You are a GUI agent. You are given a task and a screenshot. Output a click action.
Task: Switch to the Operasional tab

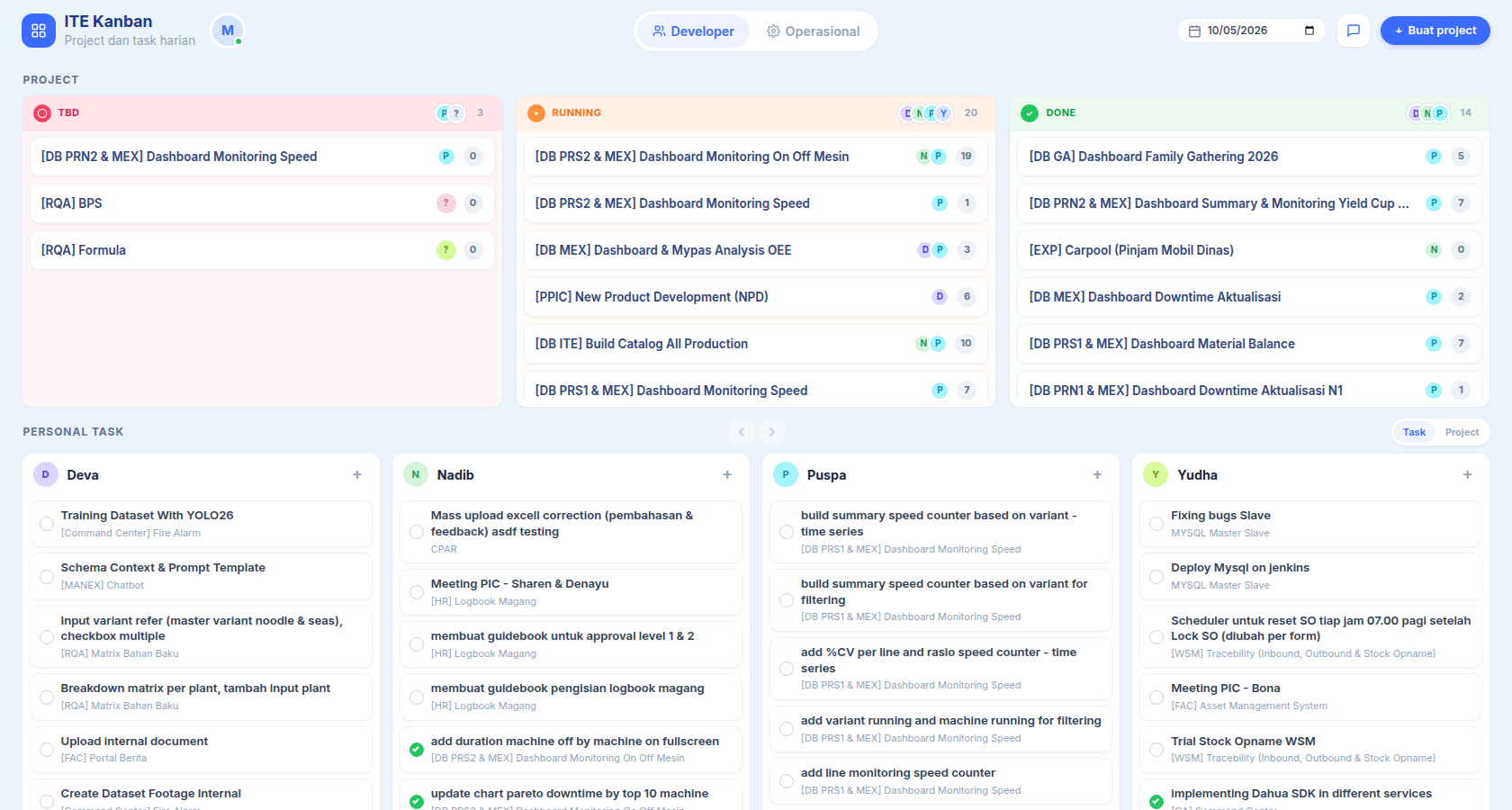tap(813, 31)
